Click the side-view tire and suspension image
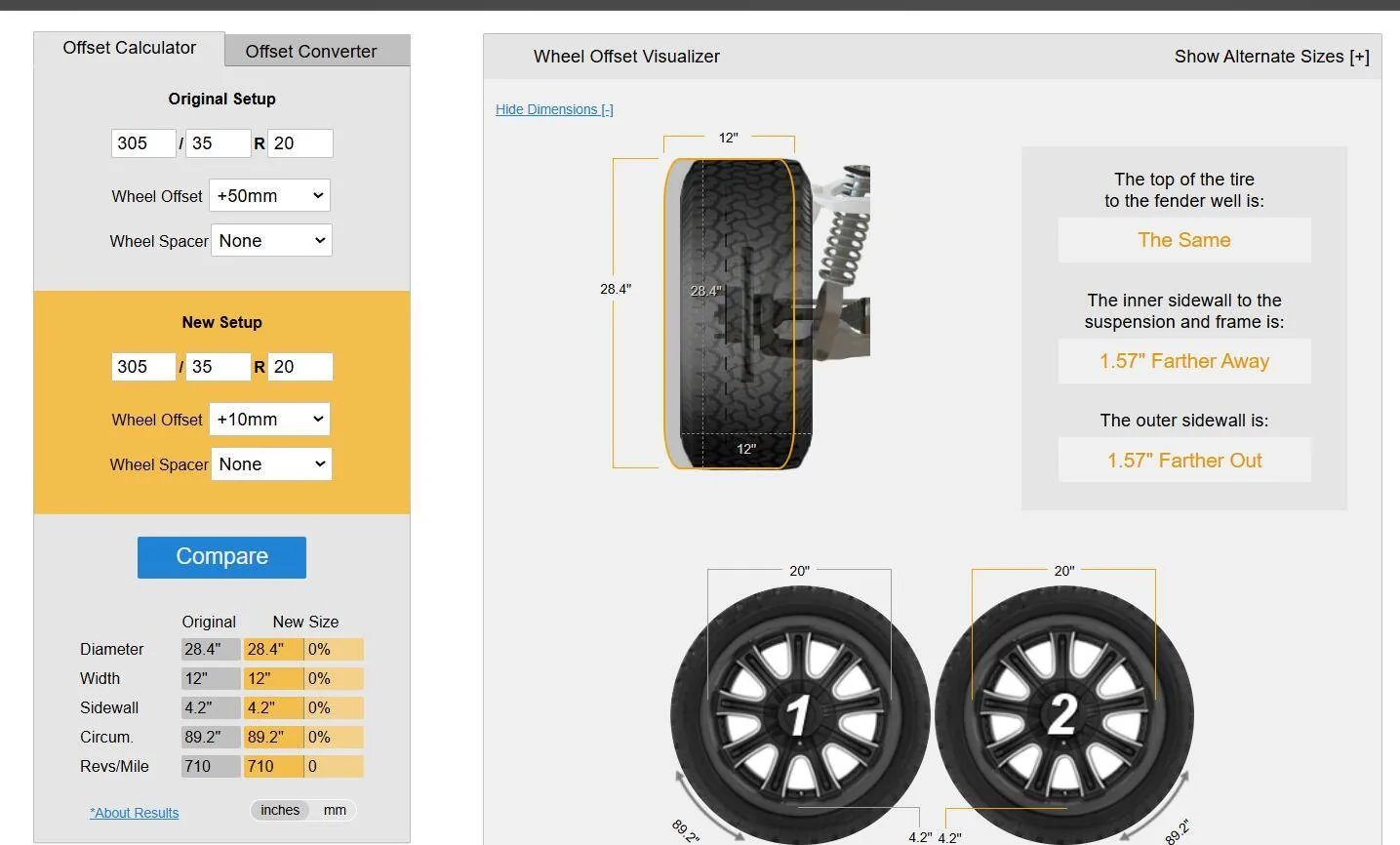Screen dimensions: 1400x845 (767, 313)
